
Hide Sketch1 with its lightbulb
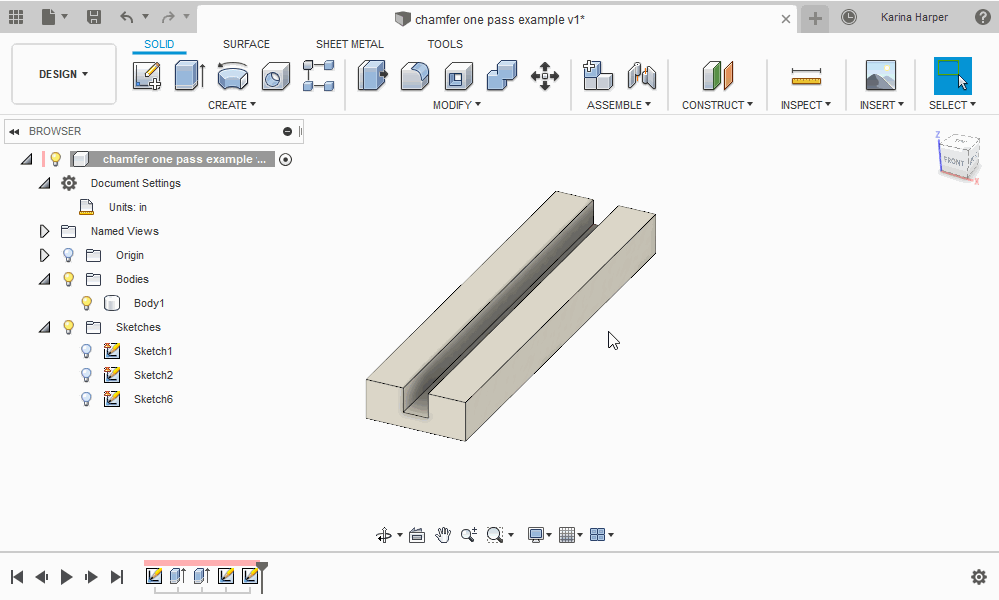click(x=85, y=351)
